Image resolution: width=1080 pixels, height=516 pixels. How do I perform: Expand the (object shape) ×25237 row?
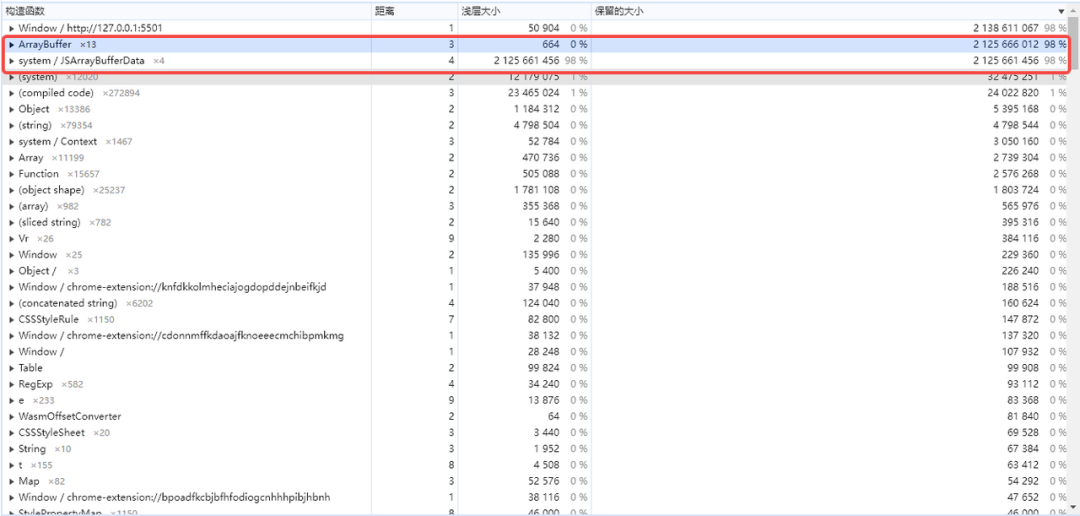coord(12,190)
